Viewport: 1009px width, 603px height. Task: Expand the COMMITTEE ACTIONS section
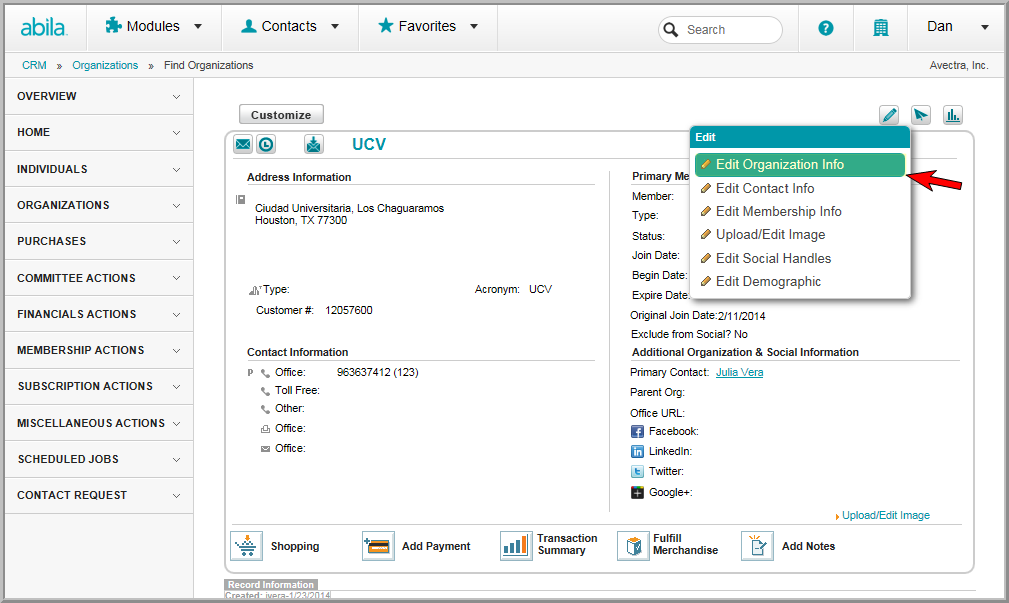[x=99, y=278]
